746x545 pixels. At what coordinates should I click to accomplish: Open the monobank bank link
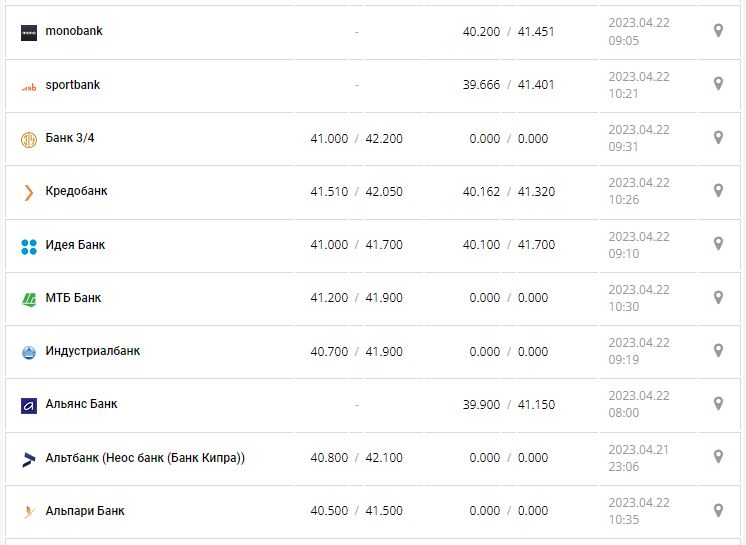pyautogui.click(x=74, y=31)
